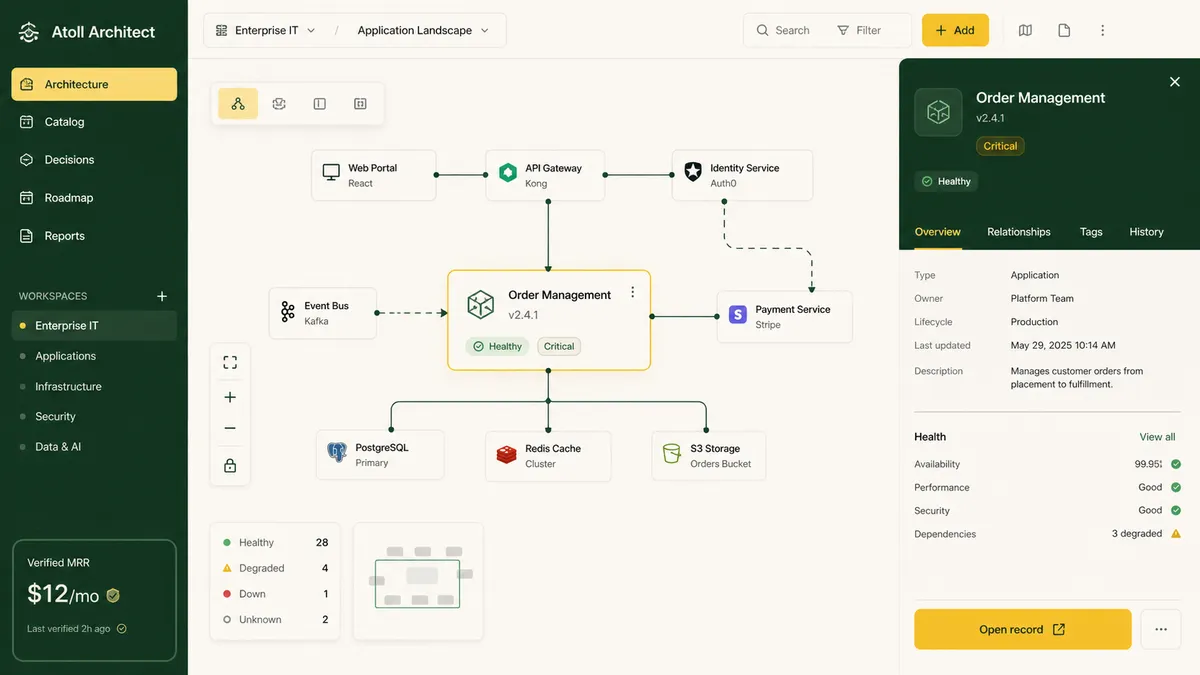1200x675 pixels.
Task: Open the Application Landscape dropdown
Action: (423, 30)
